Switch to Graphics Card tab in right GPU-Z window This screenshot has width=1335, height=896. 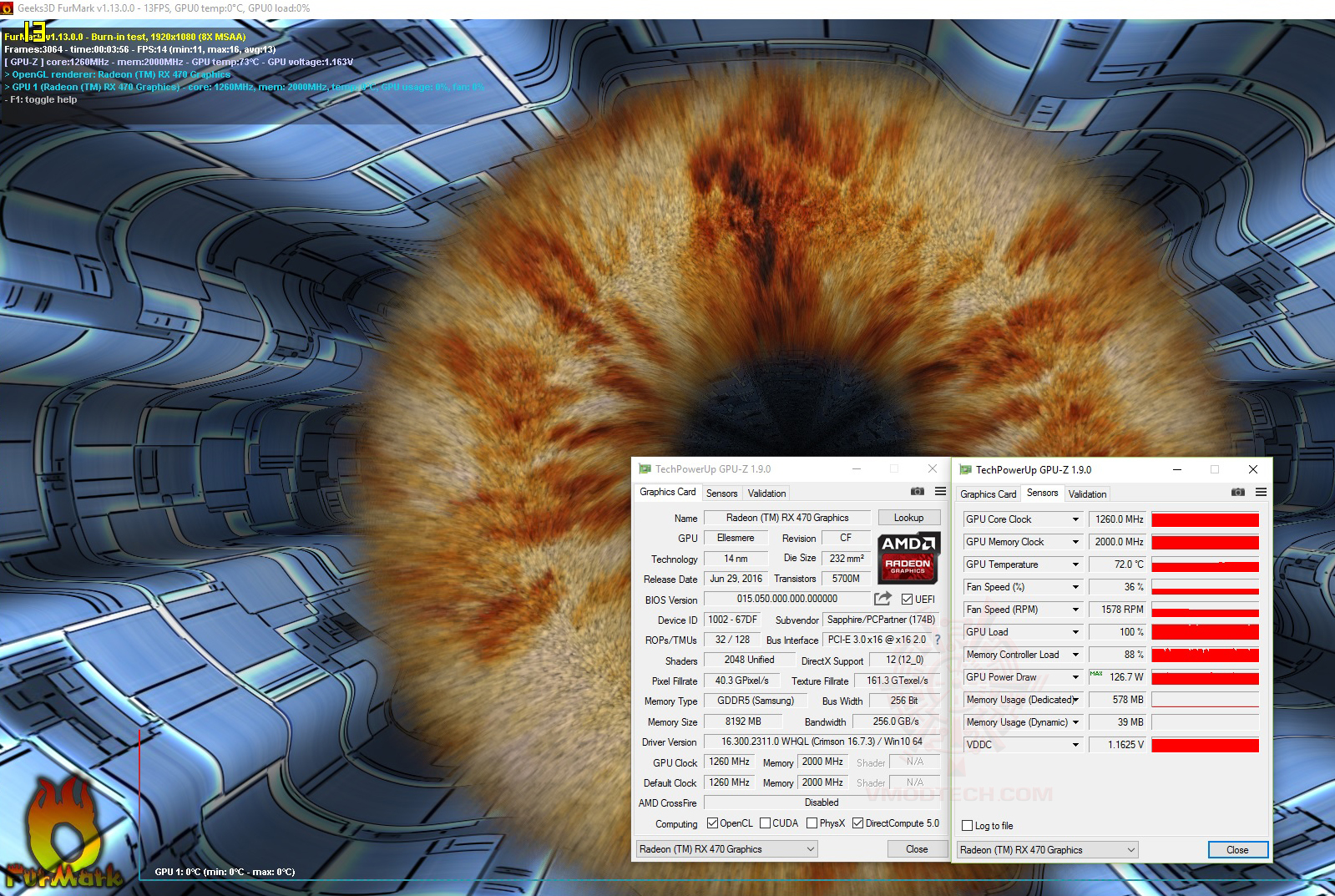point(988,494)
